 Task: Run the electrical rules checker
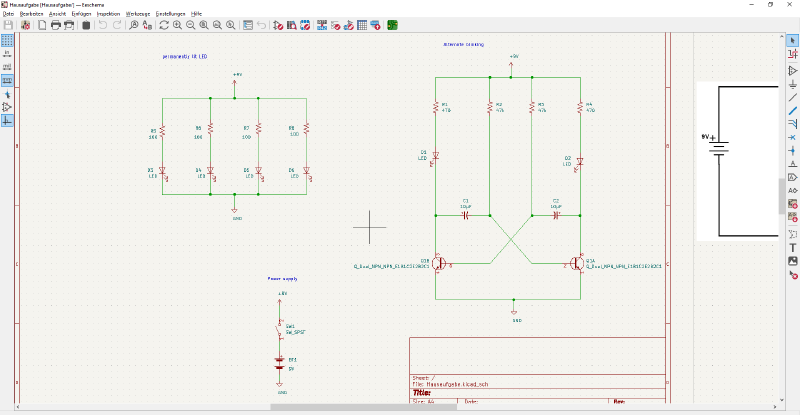pyautogui.click(x=335, y=25)
